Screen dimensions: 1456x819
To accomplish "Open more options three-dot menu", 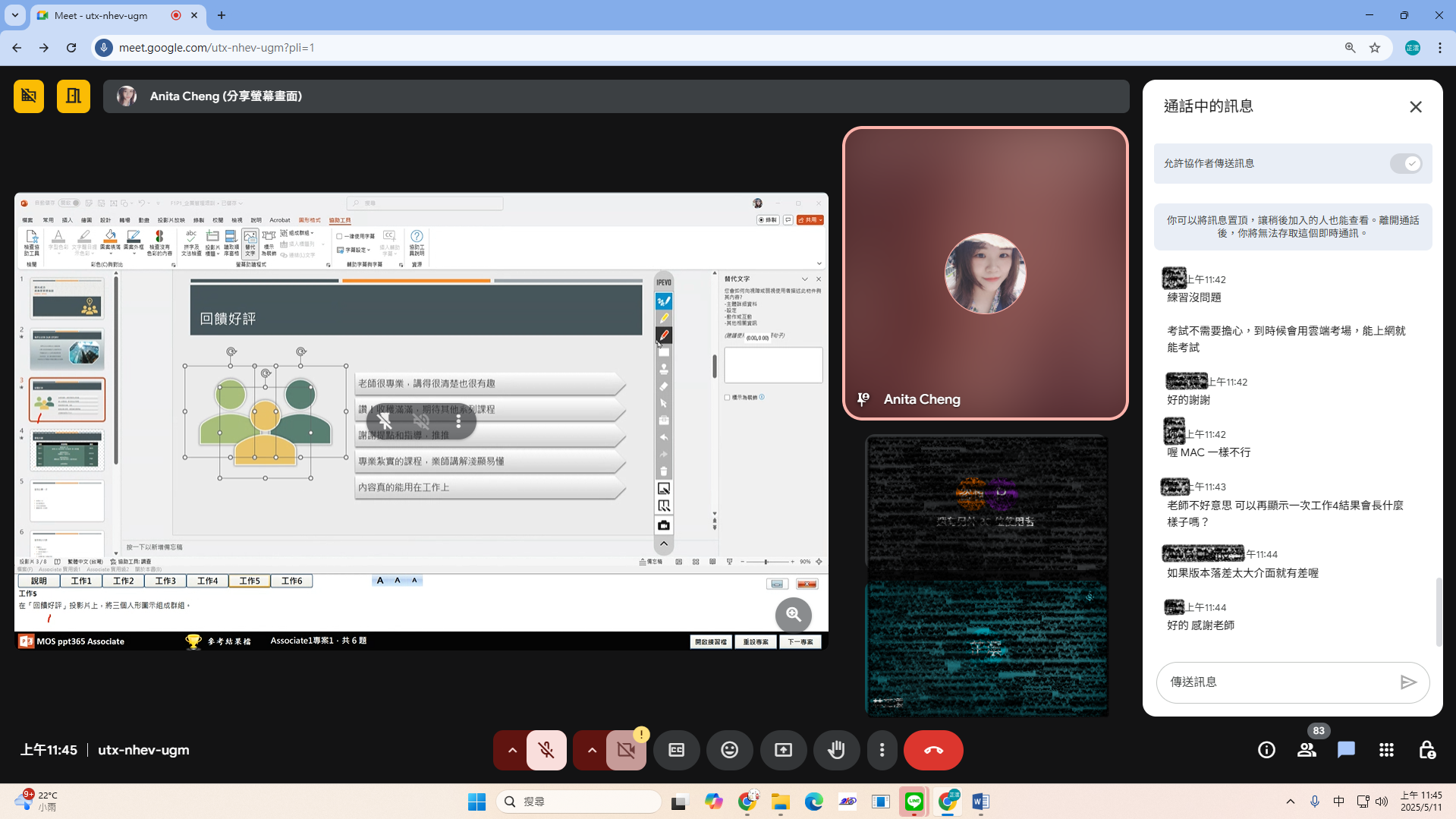I will point(882,750).
